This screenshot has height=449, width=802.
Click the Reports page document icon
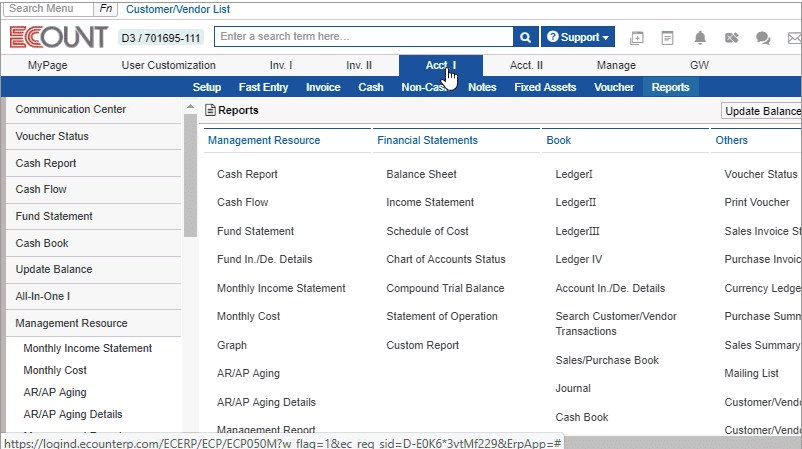[210, 111]
